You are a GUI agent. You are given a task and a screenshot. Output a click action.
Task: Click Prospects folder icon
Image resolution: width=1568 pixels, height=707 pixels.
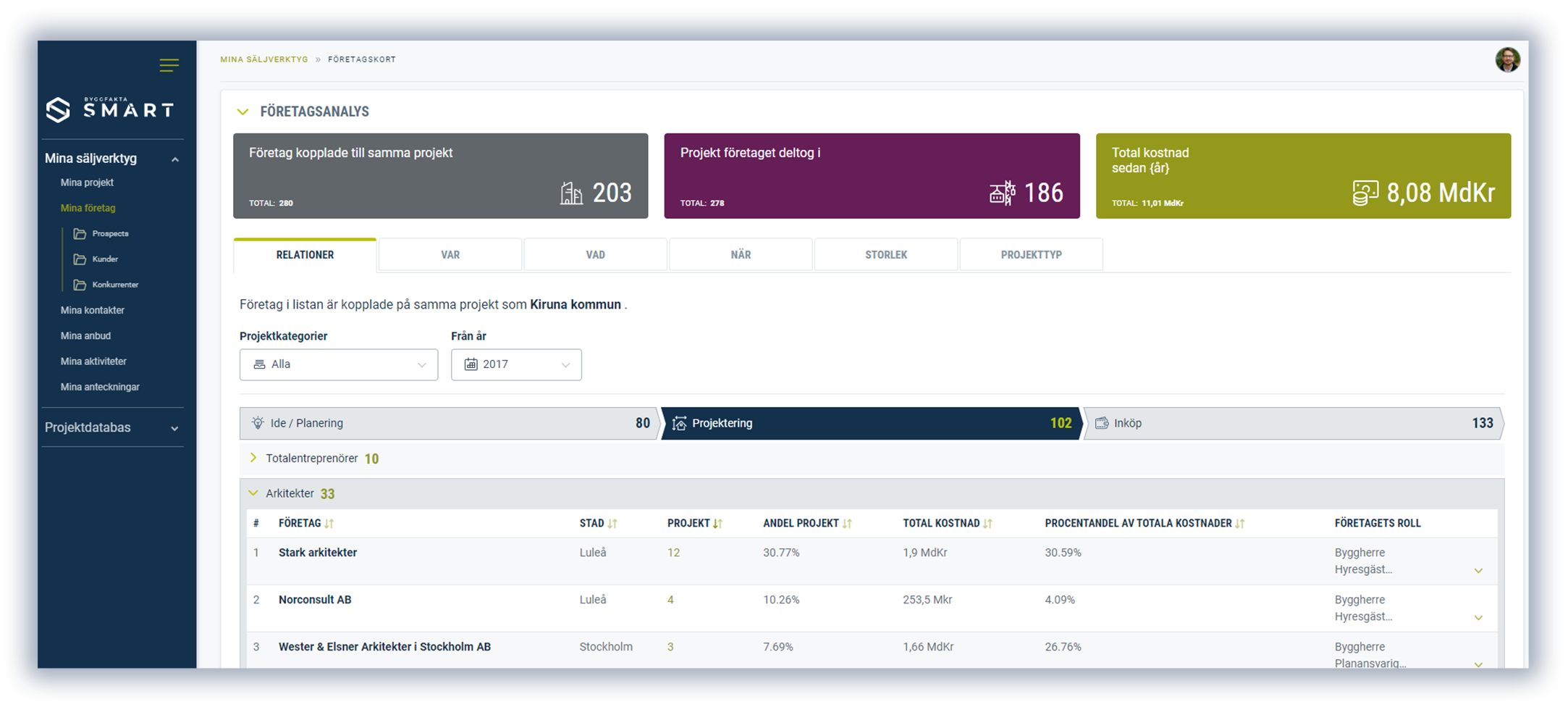point(80,234)
